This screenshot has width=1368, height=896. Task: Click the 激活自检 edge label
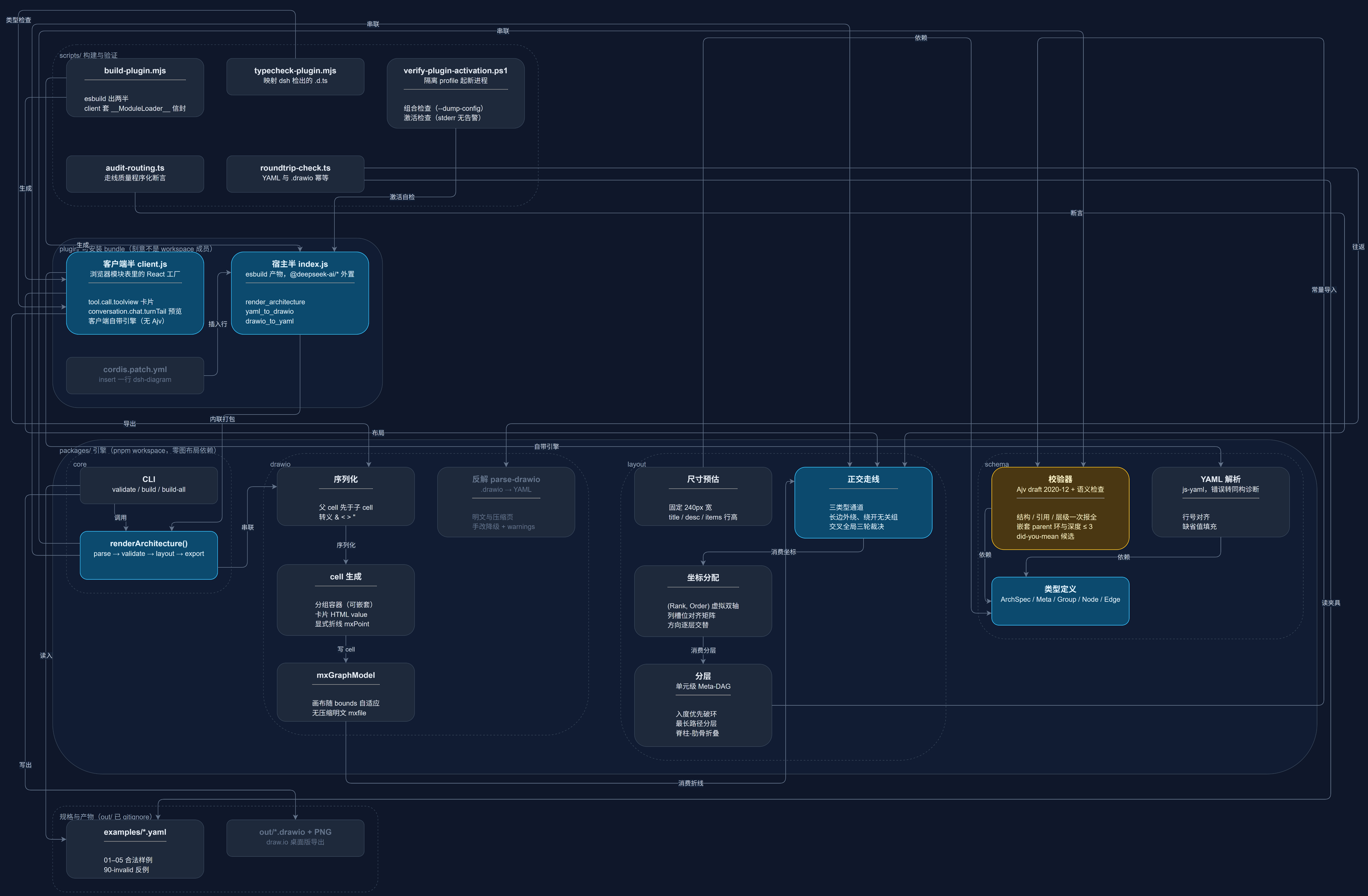pos(402,197)
